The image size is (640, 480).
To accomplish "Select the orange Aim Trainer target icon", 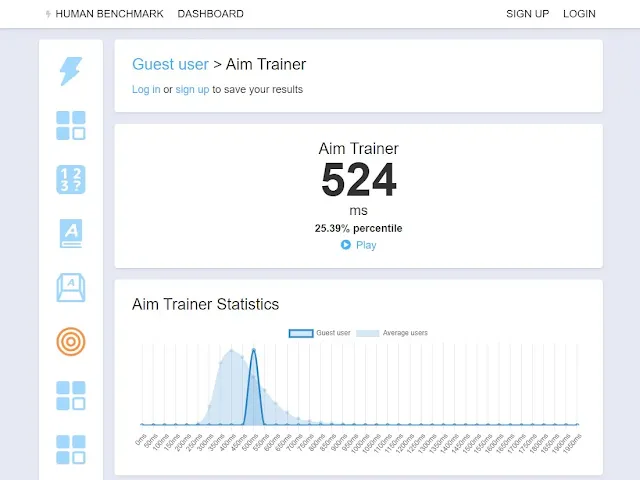I will [71, 342].
